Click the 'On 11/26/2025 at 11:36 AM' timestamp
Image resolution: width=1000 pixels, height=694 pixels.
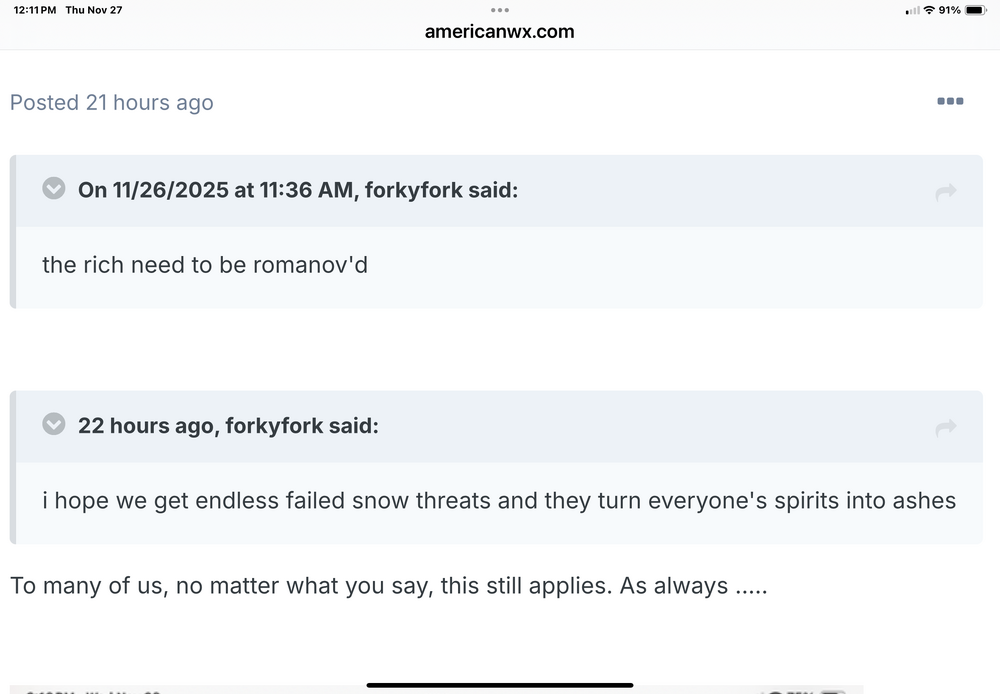pyautogui.click(x=217, y=190)
